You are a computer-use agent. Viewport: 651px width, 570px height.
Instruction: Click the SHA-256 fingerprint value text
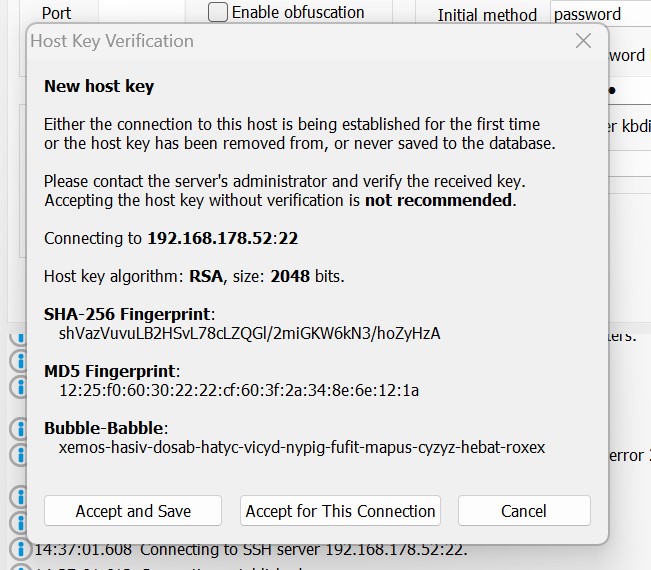coord(250,333)
